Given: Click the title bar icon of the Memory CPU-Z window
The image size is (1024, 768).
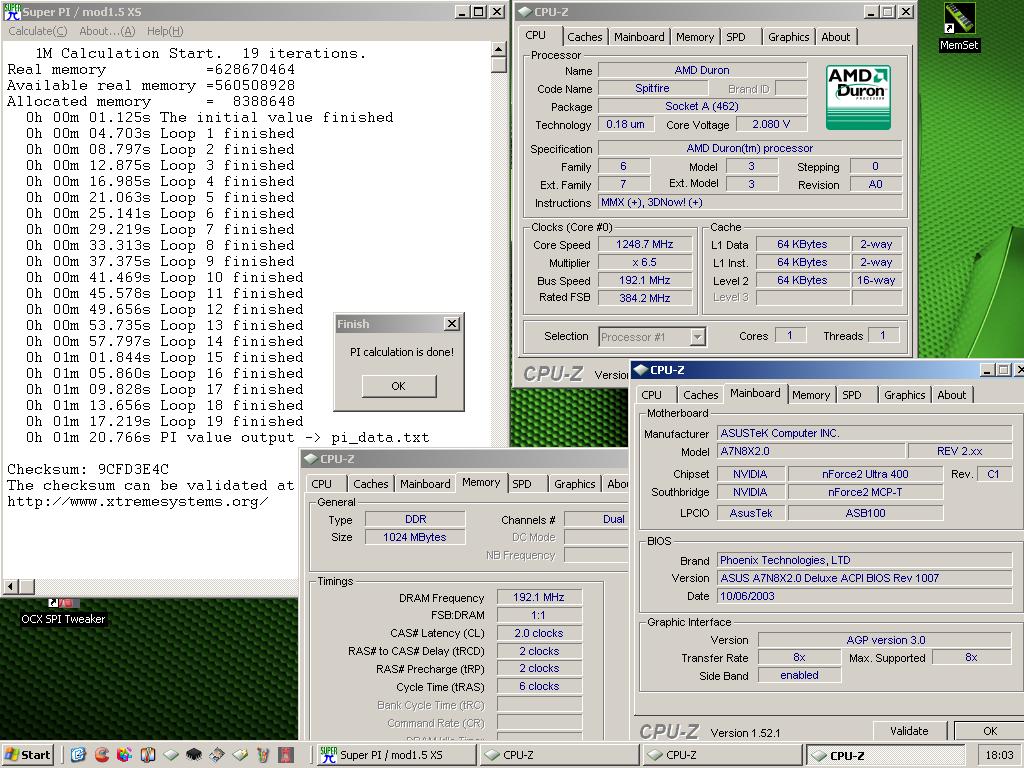Looking at the screenshot, I should 311,458.
